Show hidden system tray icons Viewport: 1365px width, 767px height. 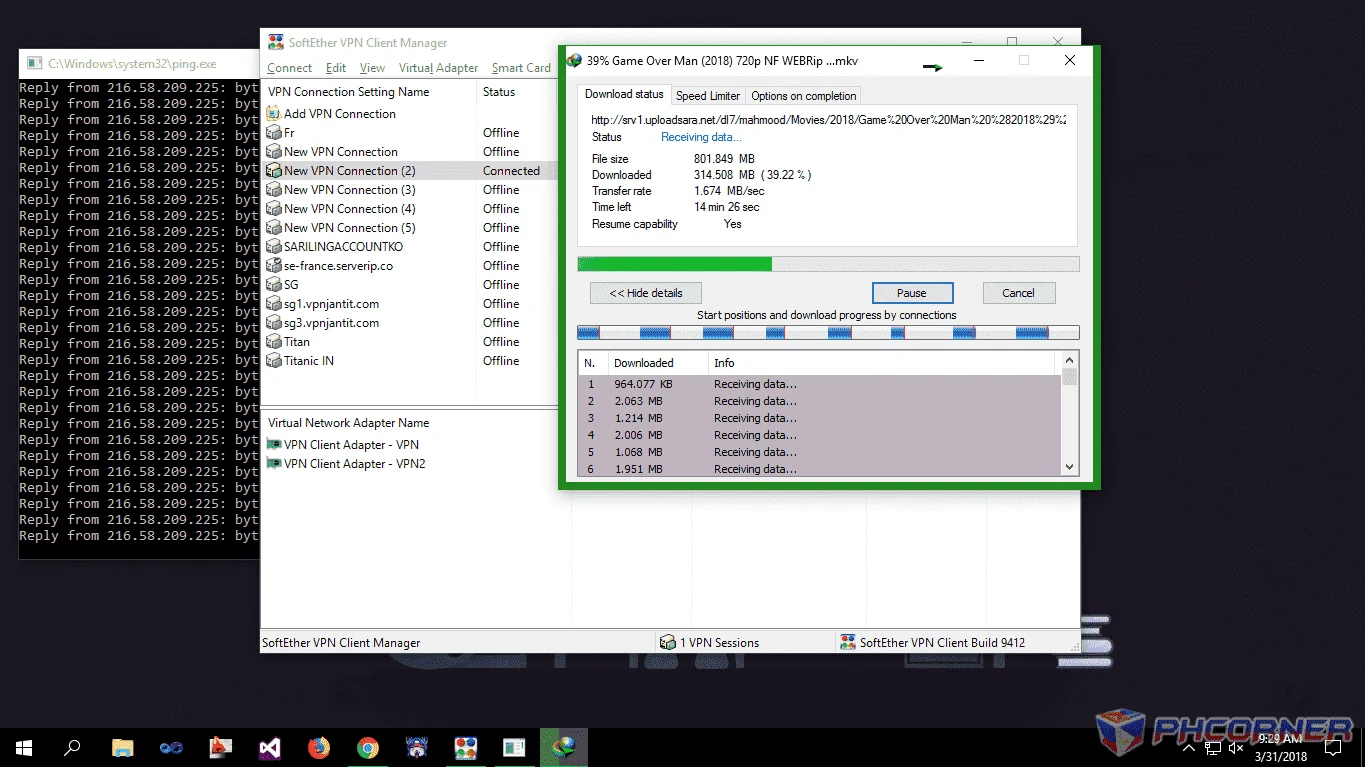[x=1189, y=747]
